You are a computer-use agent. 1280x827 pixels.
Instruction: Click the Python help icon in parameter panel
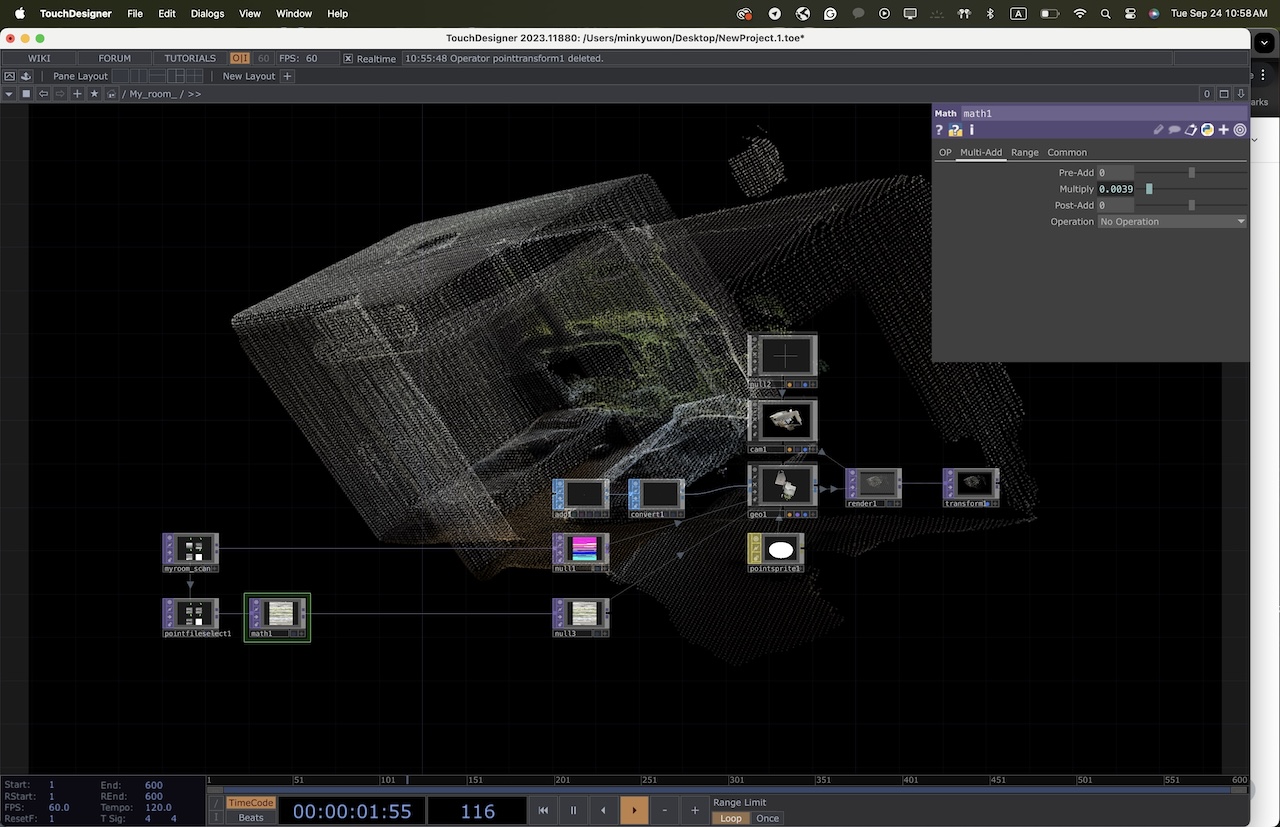click(956, 130)
